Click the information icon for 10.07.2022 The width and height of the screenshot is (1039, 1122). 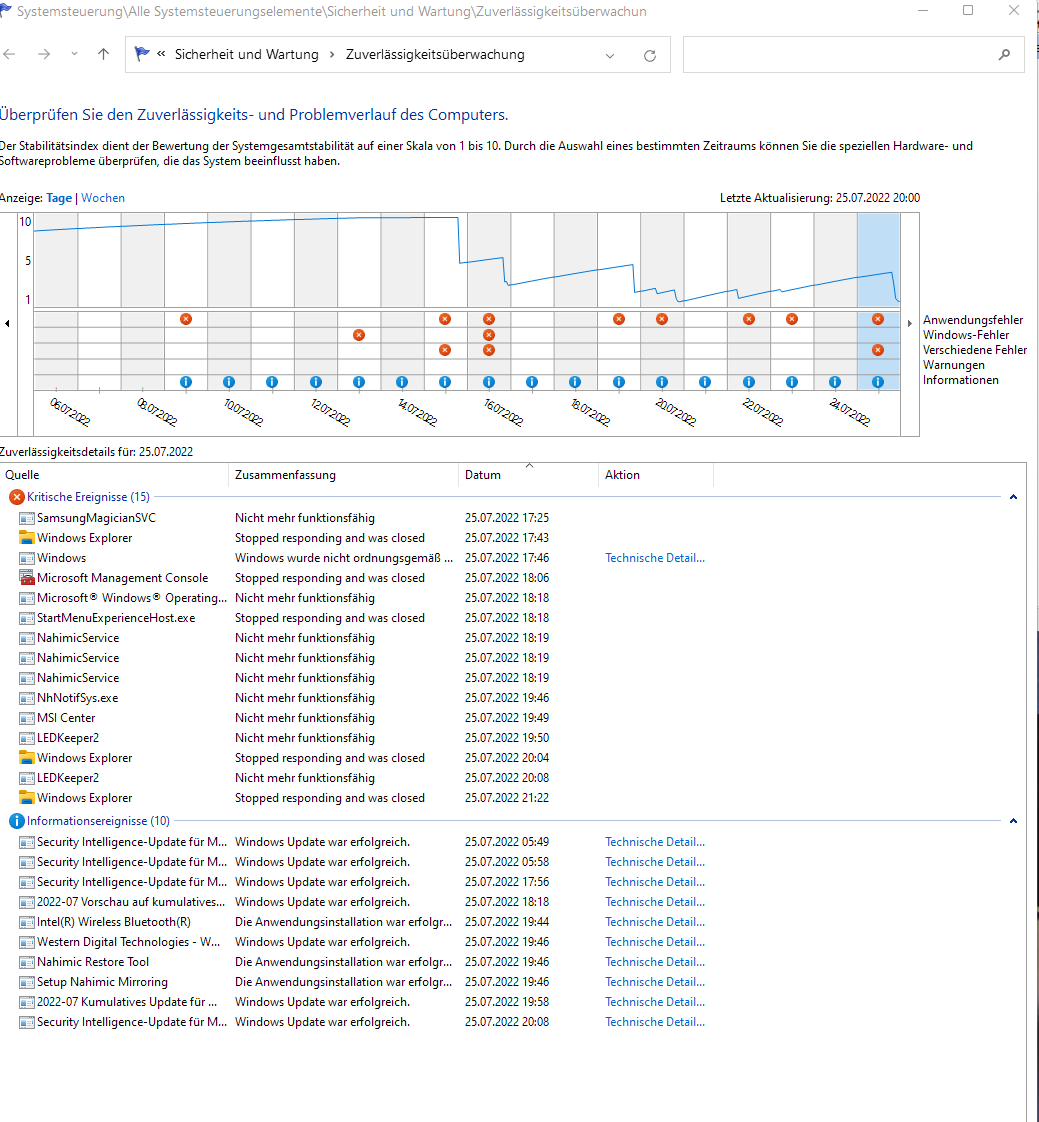(229, 382)
